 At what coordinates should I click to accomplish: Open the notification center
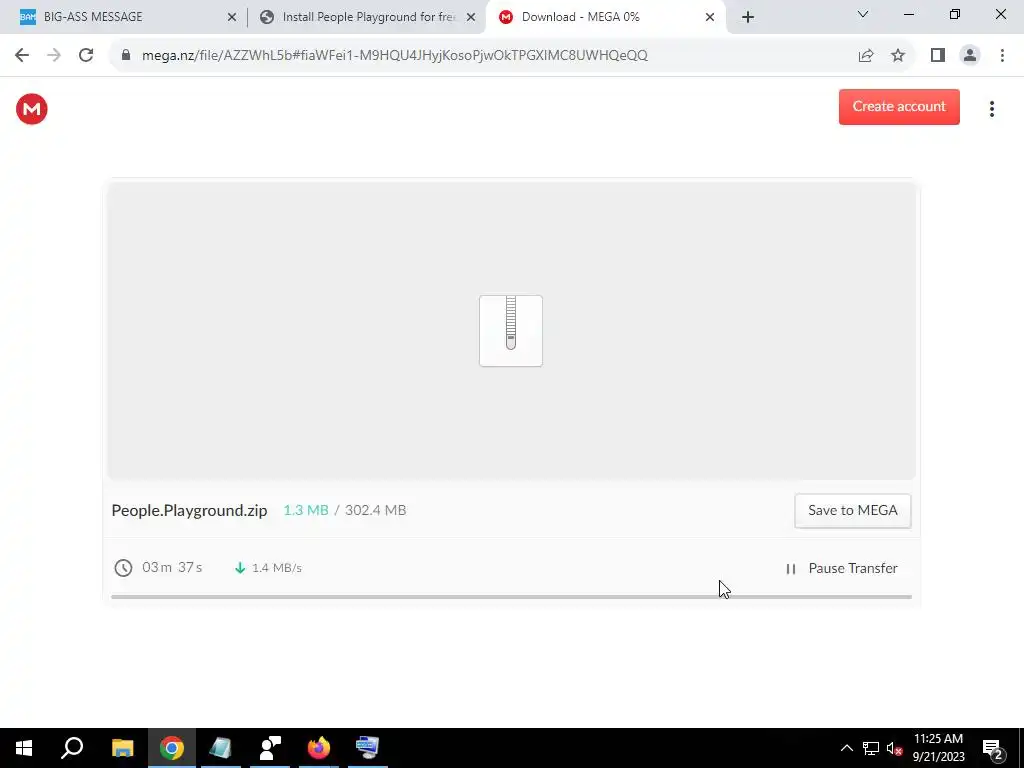pos(993,749)
